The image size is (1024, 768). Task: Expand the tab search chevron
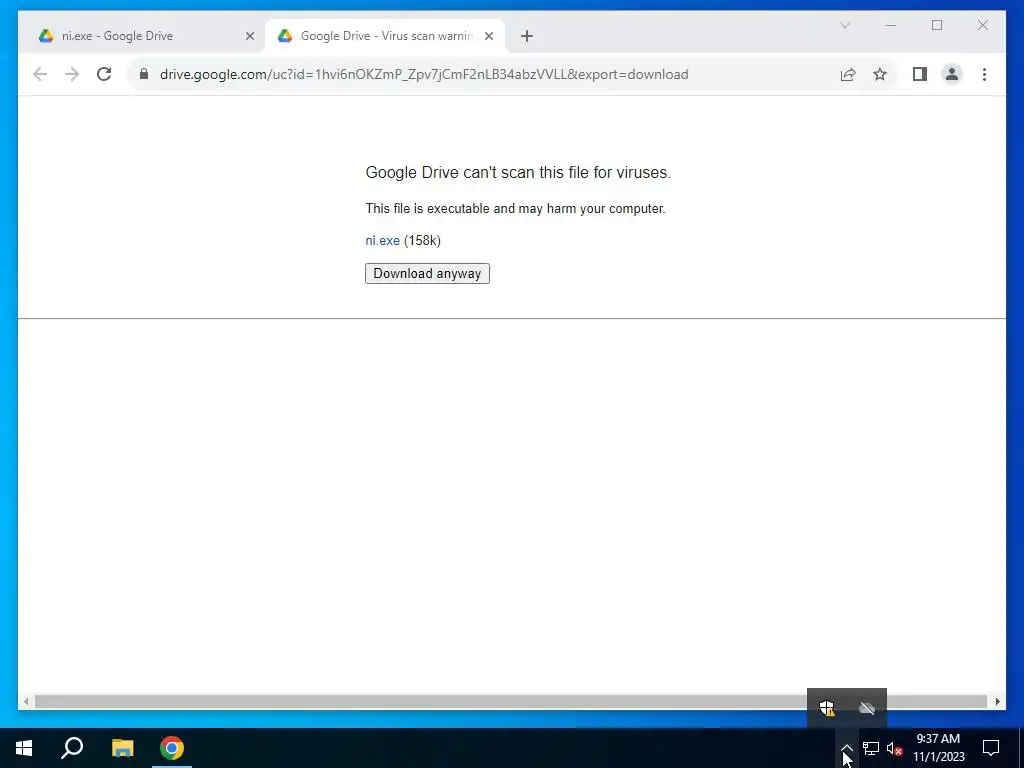pyautogui.click(x=844, y=25)
